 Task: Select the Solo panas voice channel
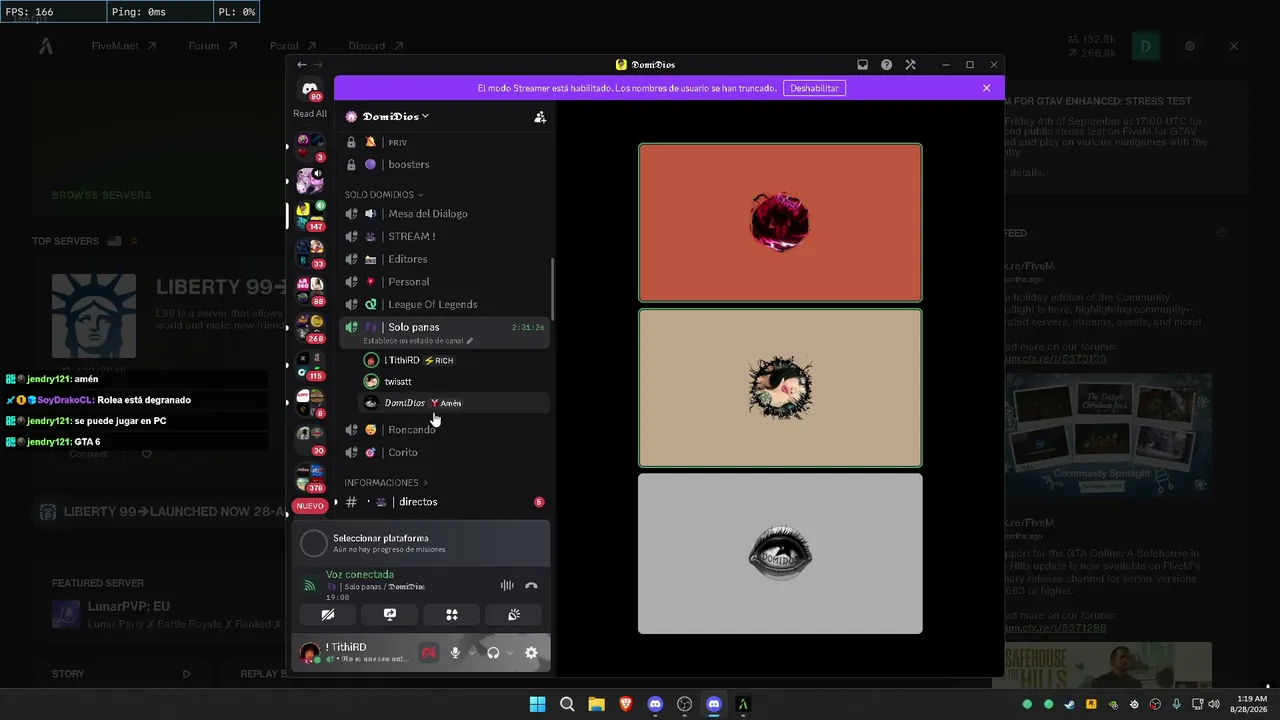446,327
